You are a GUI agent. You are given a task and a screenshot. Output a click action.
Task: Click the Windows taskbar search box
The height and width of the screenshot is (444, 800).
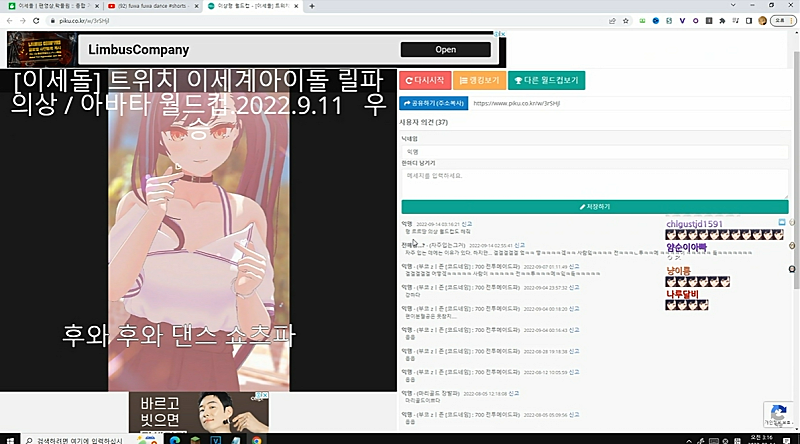(77, 440)
